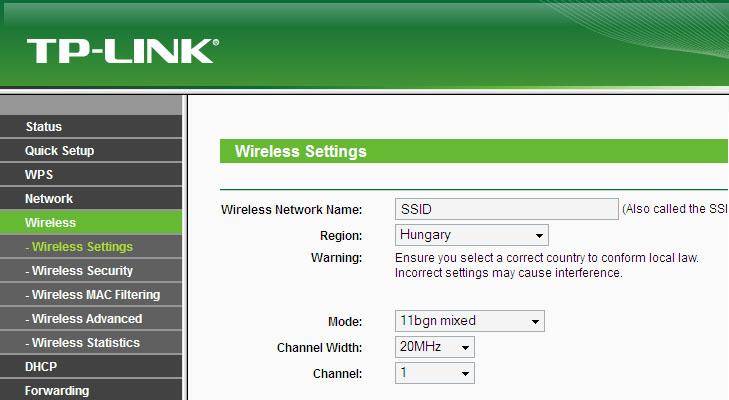This screenshot has height=400, width=729.
Task: Click the Region dropdown arrow
Action: 539,235
